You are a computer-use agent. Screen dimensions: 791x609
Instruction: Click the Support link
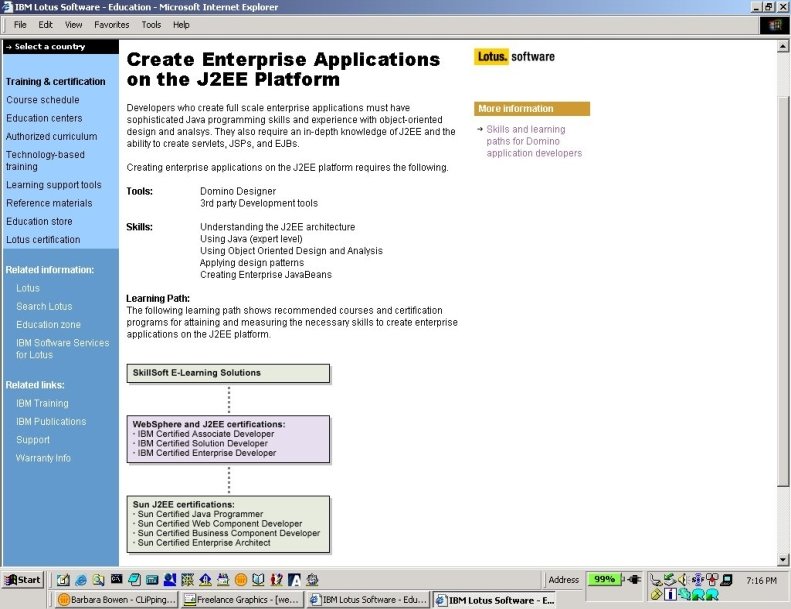tap(33, 439)
